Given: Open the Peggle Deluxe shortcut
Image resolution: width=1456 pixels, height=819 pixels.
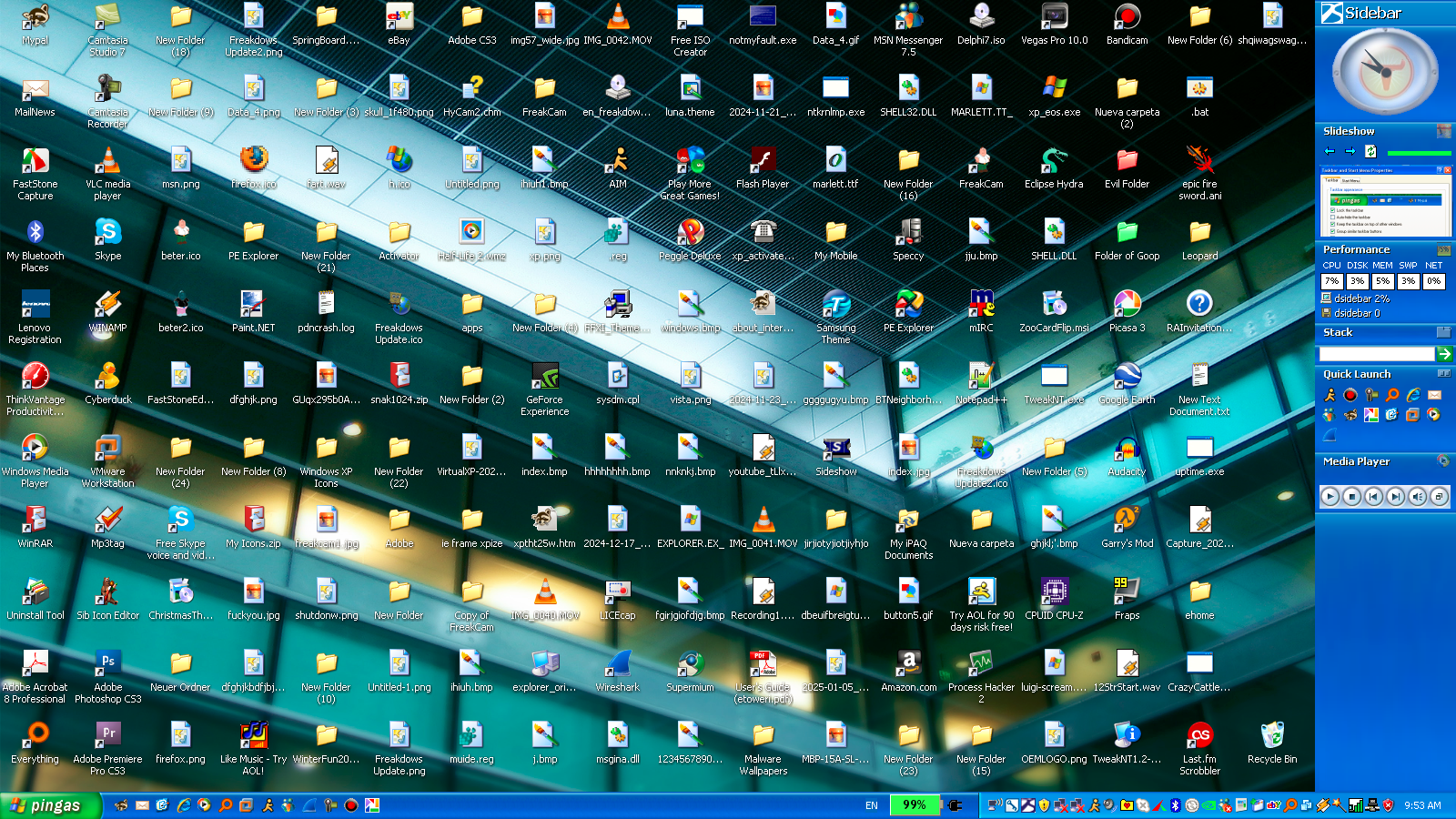Looking at the screenshot, I should [x=690, y=240].
